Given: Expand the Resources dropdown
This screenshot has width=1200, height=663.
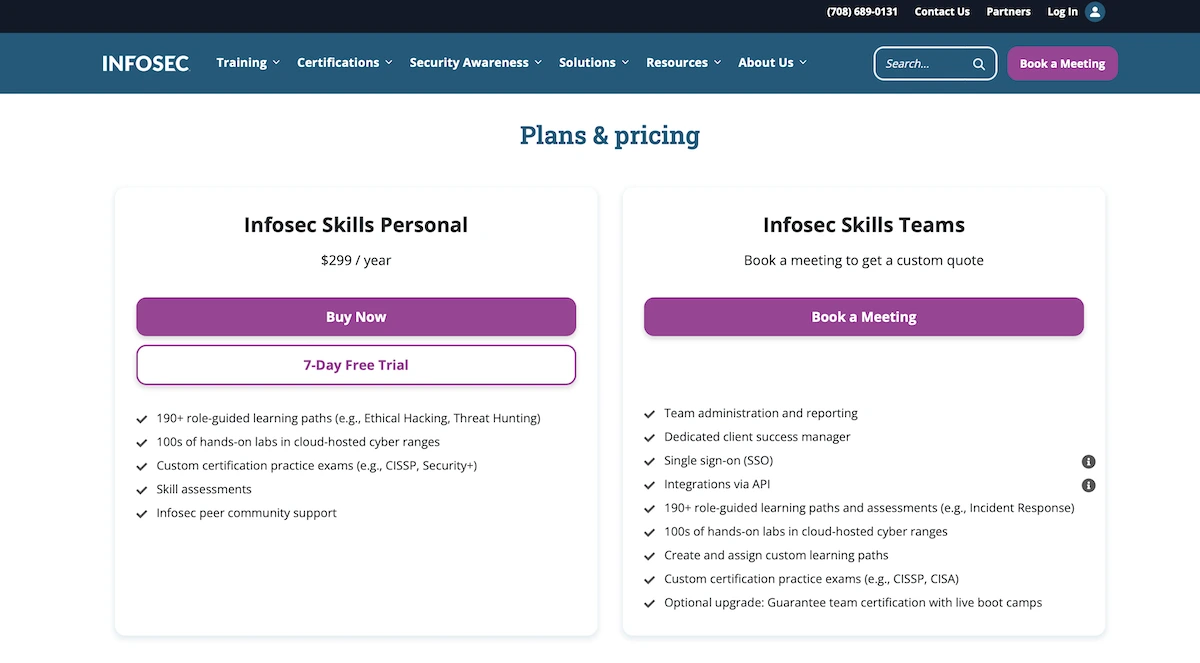Looking at the screenshot, I should (683, 62).
